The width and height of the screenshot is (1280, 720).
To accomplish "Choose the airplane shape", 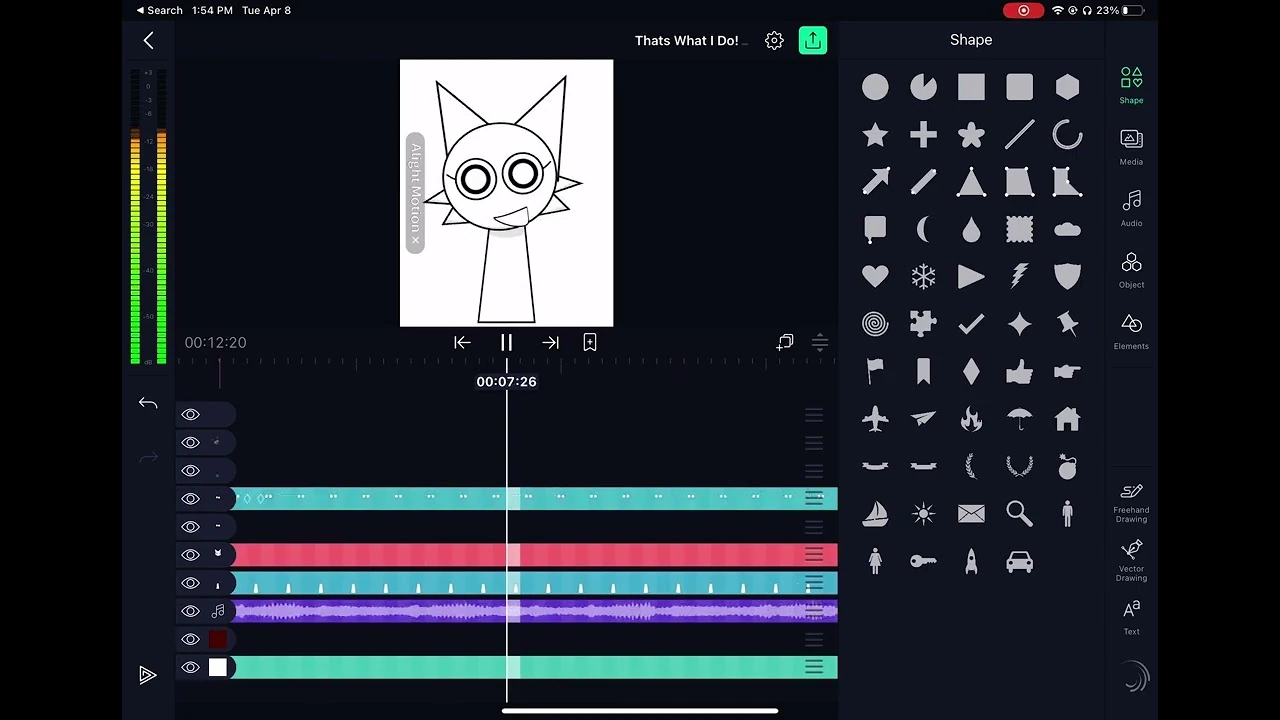I will tap(875, 419).
